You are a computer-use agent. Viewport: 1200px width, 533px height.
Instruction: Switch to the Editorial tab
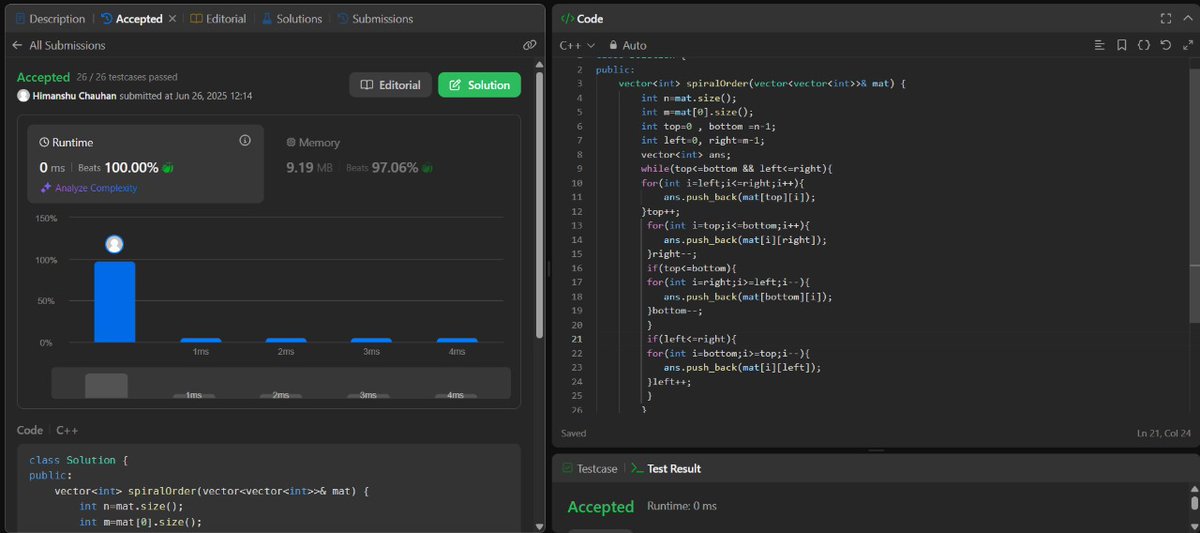point(218,19)
